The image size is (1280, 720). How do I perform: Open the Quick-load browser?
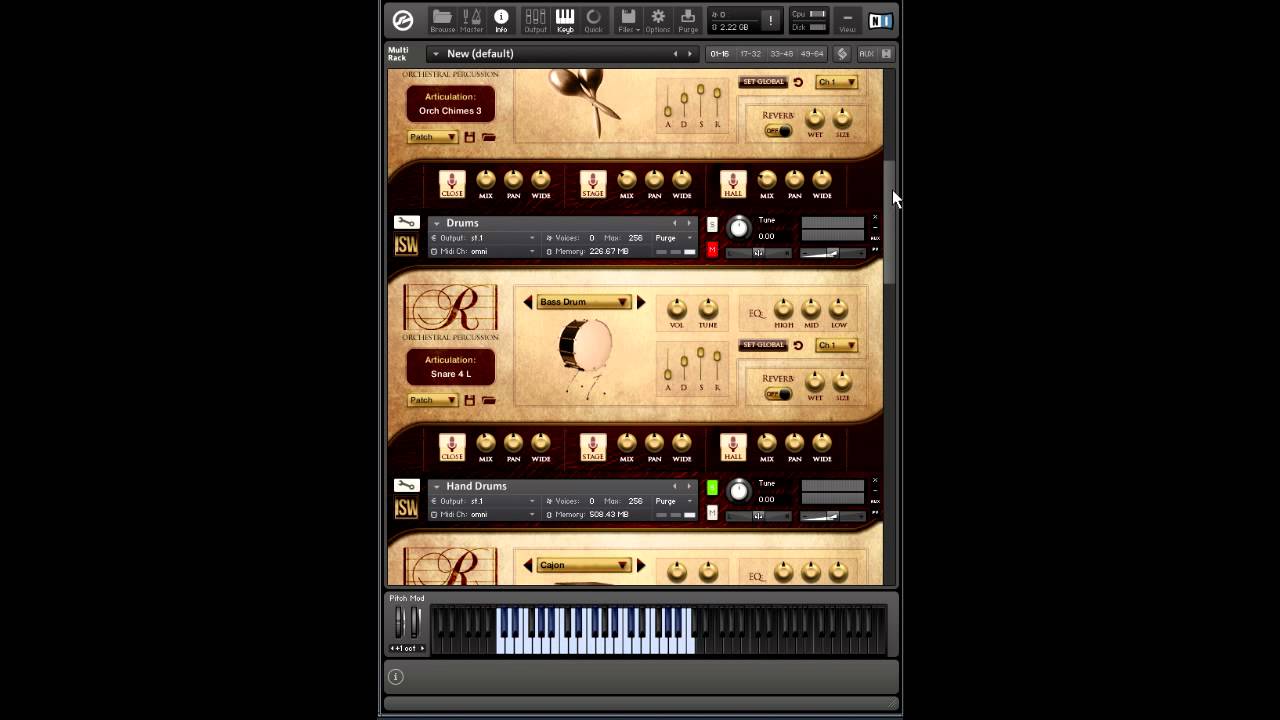(594, 20)
